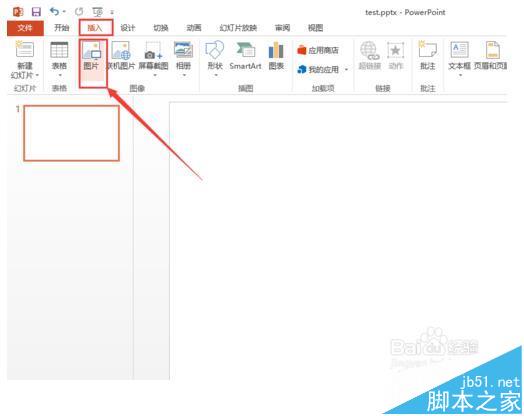This screenshot has width=524, height=416.
Task: Switch to the 开始 Home tab
Action: click(x=62, y=28)
